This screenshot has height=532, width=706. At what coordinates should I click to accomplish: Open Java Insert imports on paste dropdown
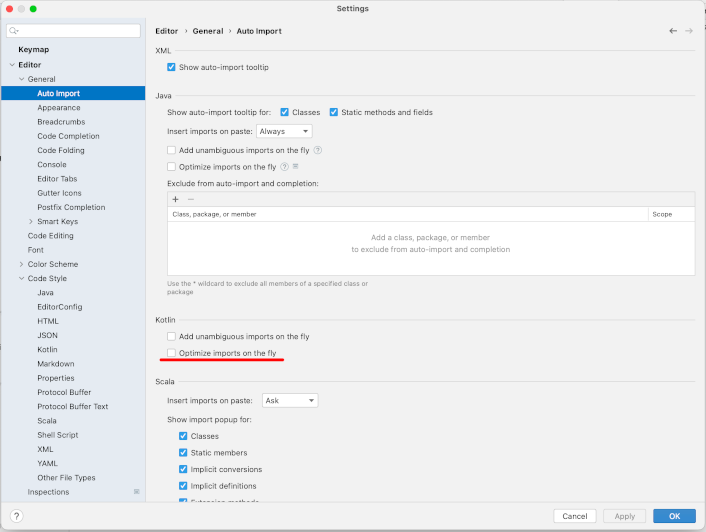(x=284, y=131)
